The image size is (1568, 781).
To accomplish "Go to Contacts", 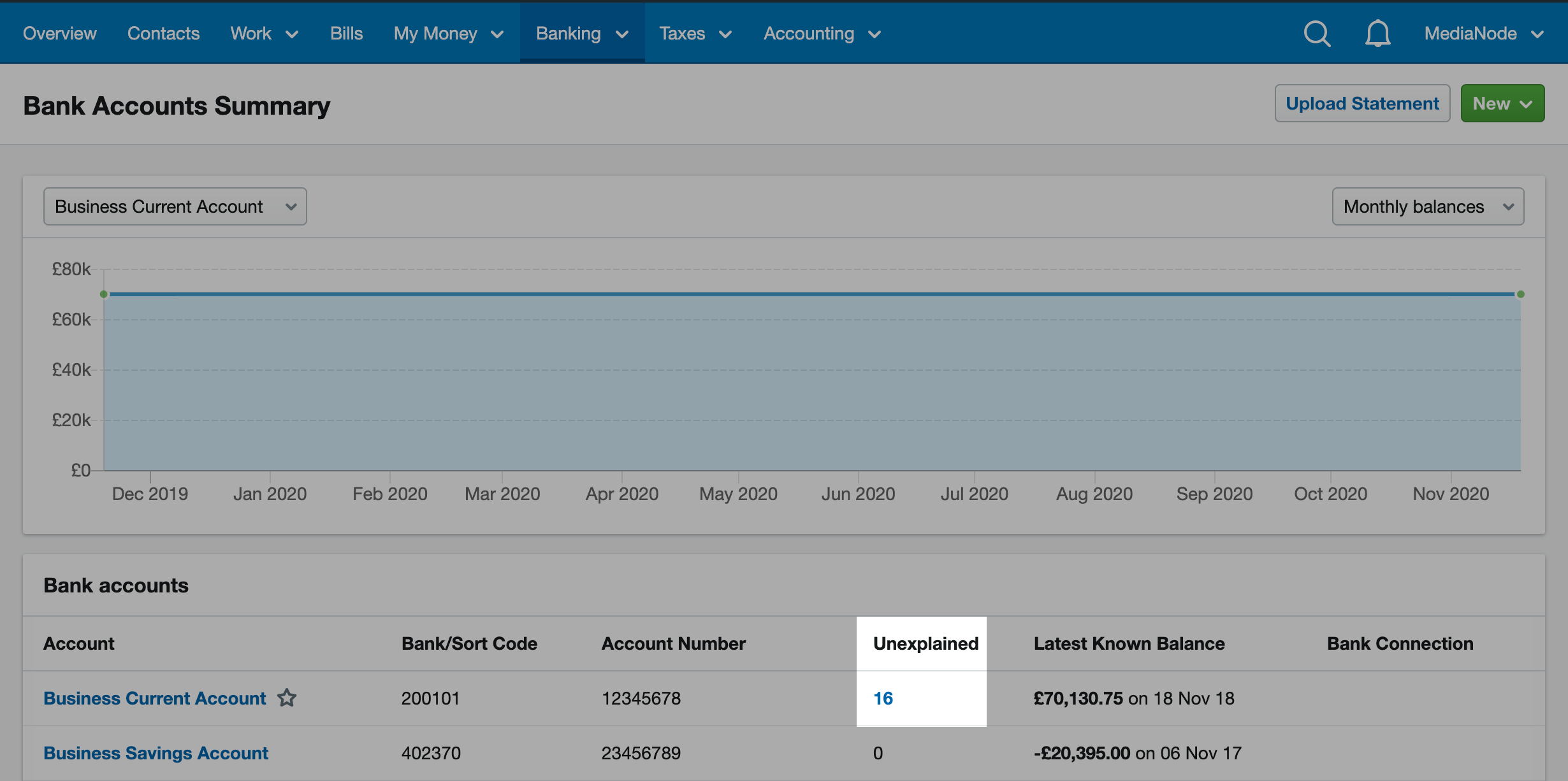I will click(163, 33).
